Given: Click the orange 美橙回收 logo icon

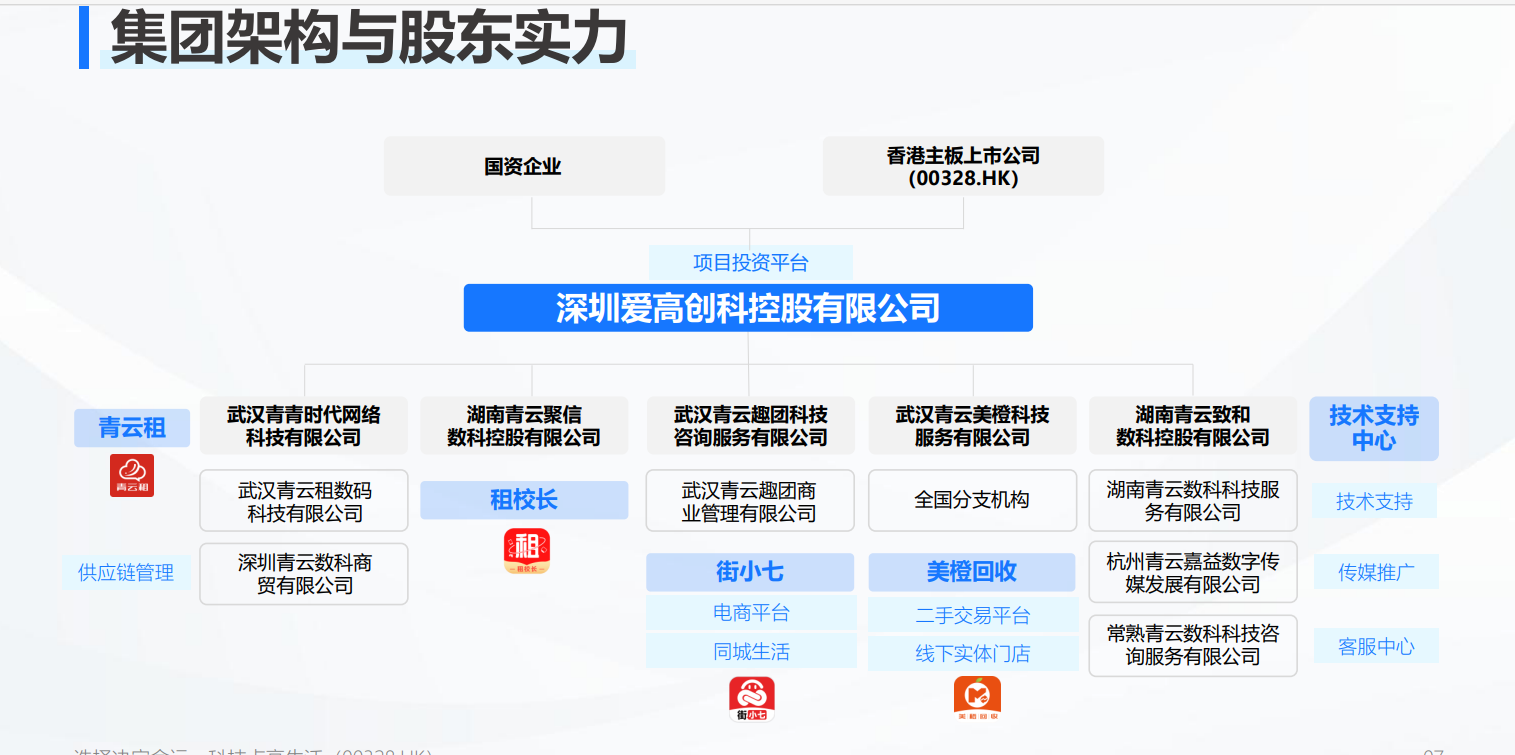Looking at the screenshot, I should click(977, 699).
